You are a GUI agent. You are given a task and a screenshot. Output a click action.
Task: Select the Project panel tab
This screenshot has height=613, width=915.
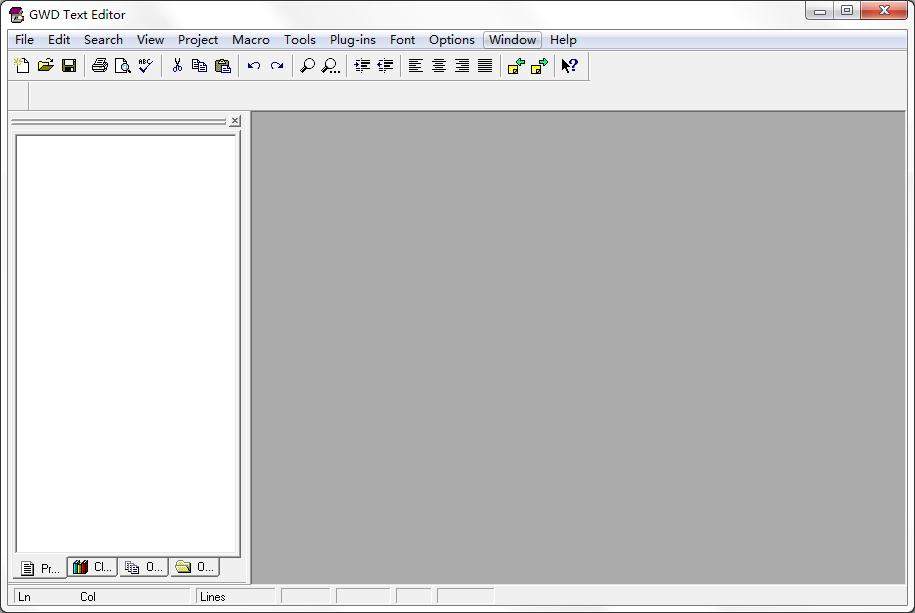click(x=39, y=567)
